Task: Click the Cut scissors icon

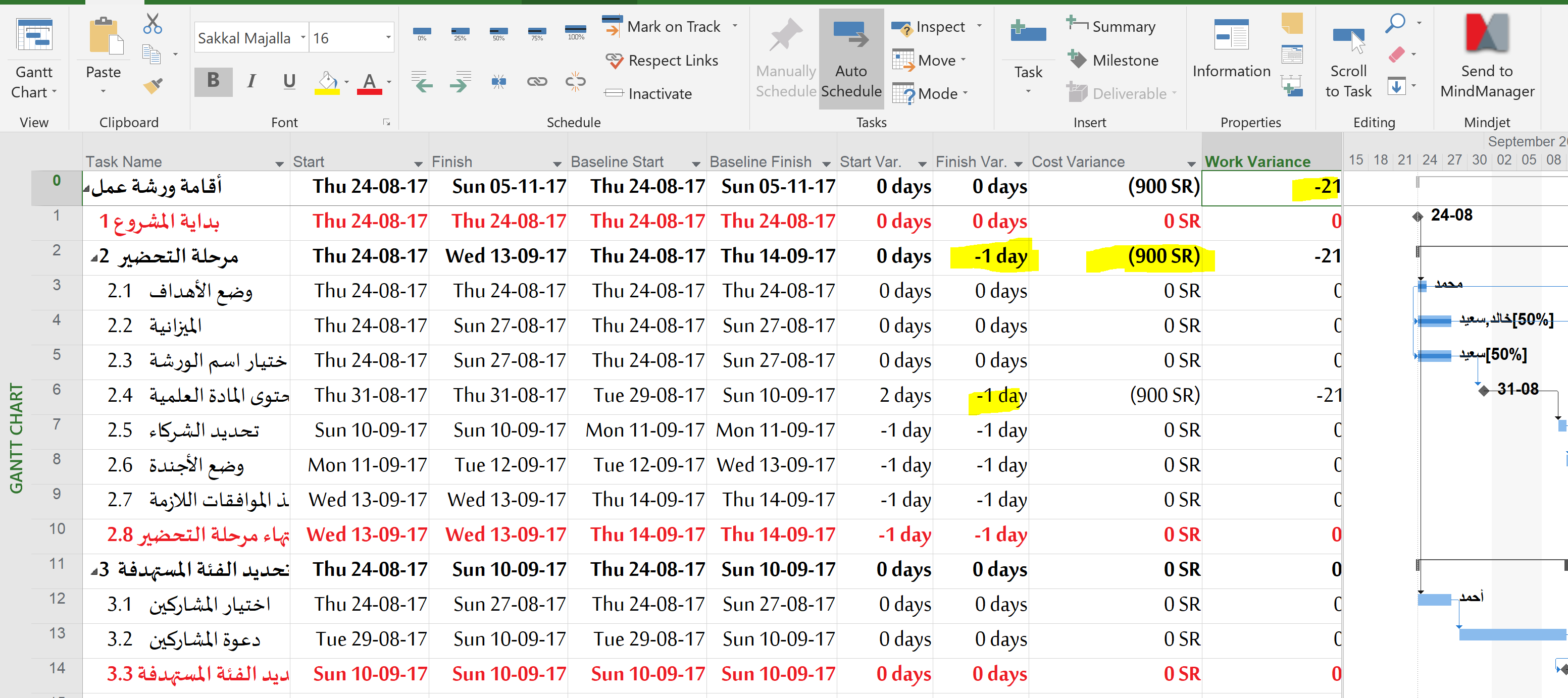Action: coord(152,24)
